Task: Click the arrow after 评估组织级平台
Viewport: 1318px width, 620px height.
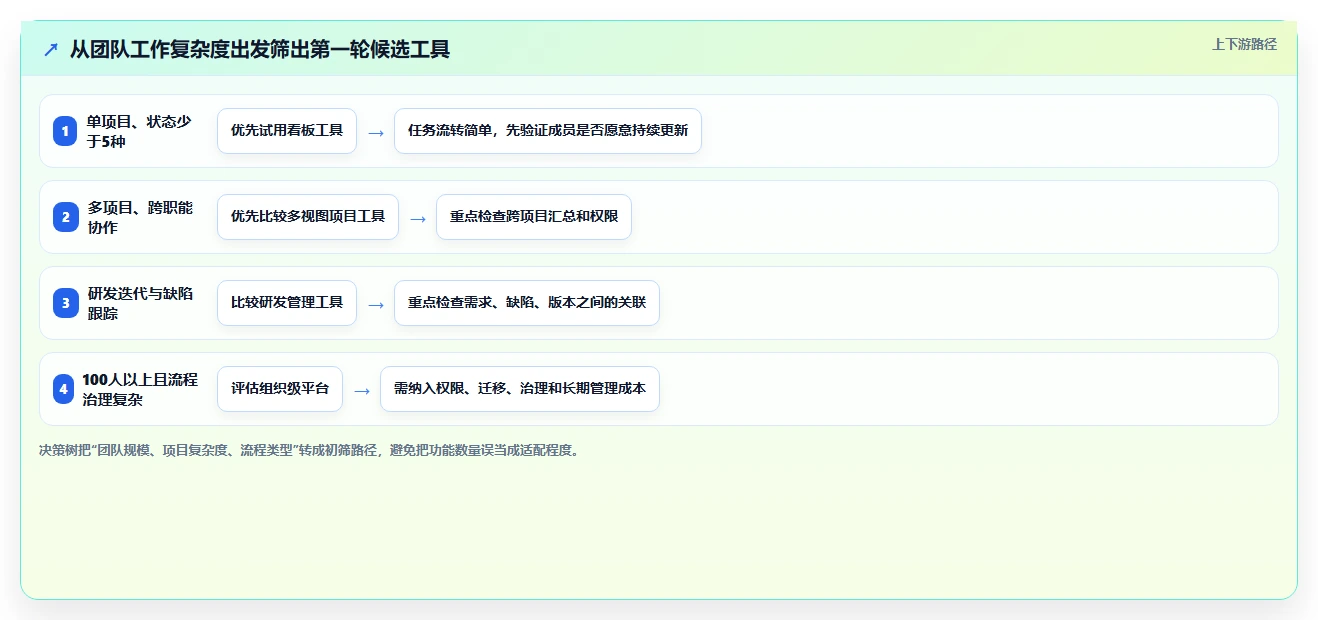Action: pyautogui.click(x=362, y=390)
